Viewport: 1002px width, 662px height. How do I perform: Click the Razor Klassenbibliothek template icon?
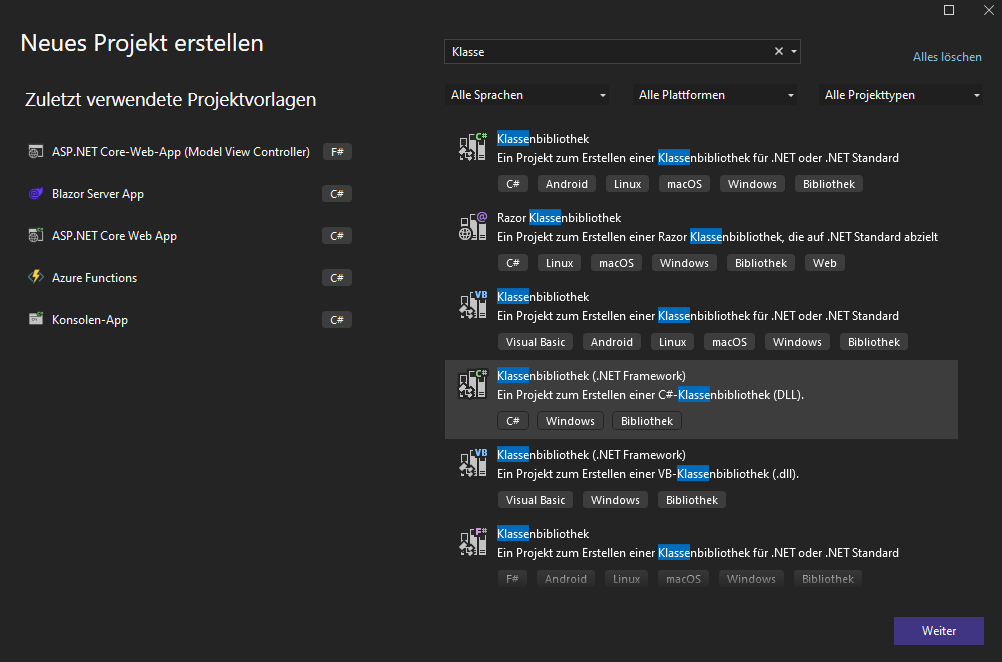[x=472, y=226]
